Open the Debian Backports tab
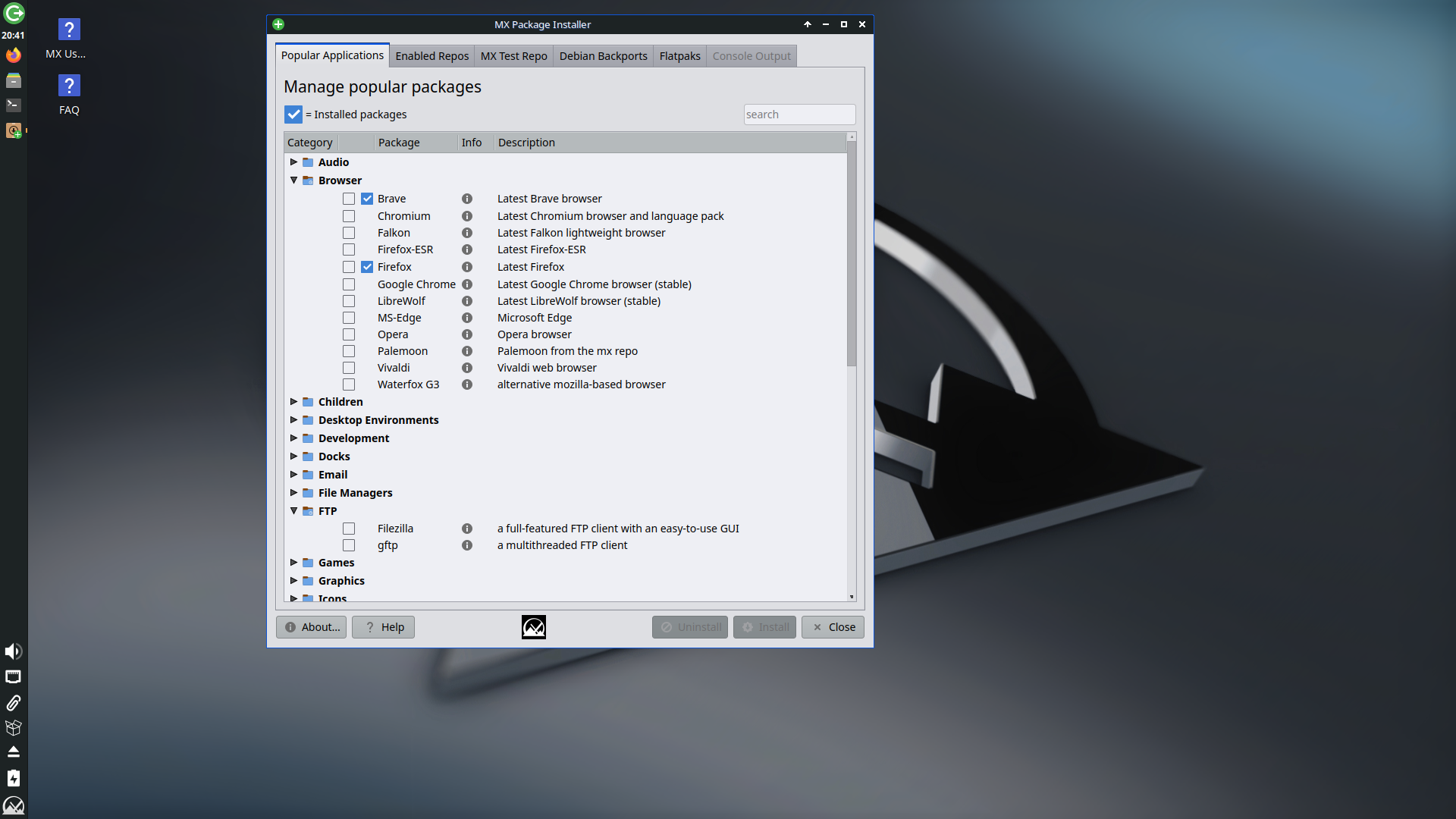 coord(604,56)
